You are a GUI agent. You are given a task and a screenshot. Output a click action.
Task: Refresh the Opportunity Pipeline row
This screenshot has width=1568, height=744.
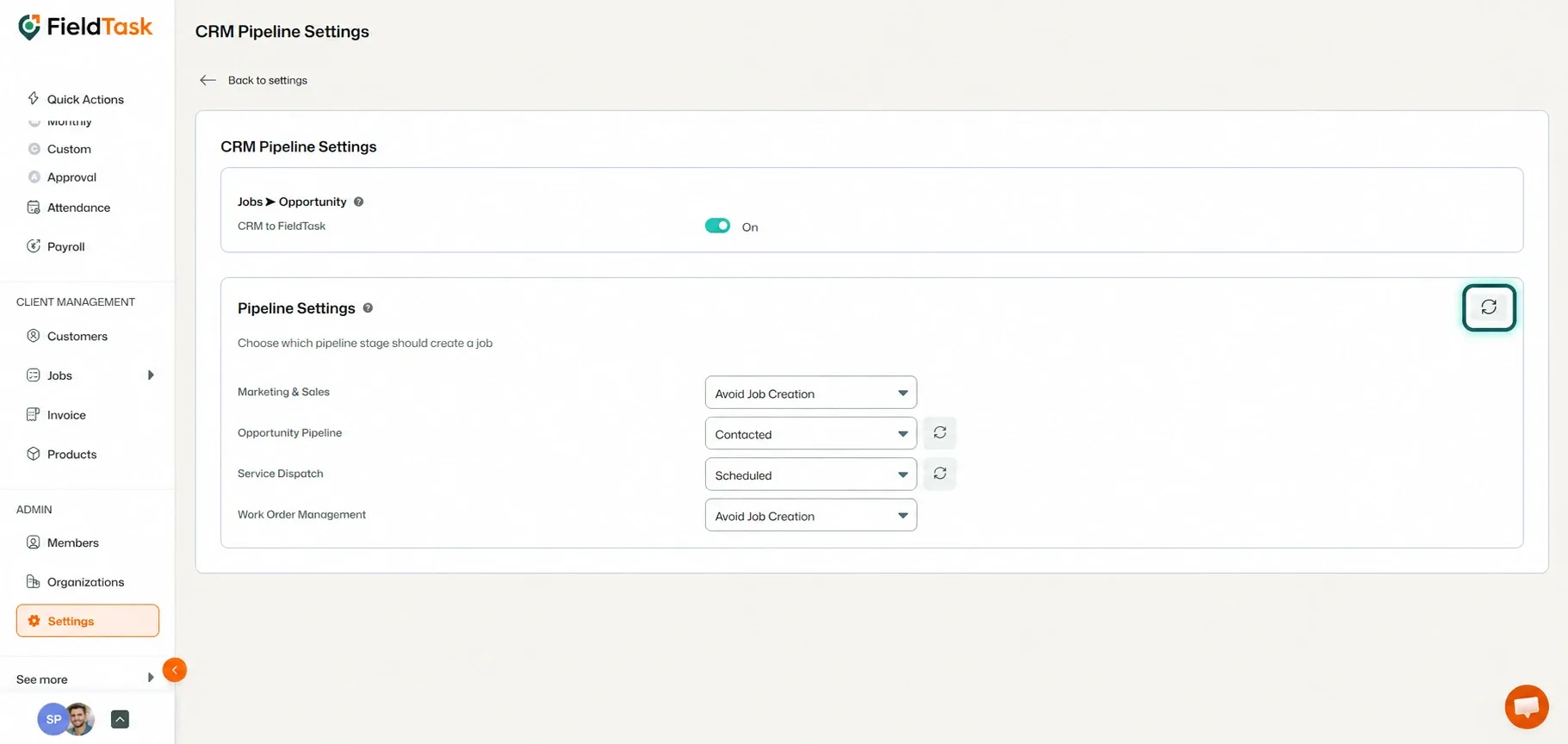click(939, 433)
